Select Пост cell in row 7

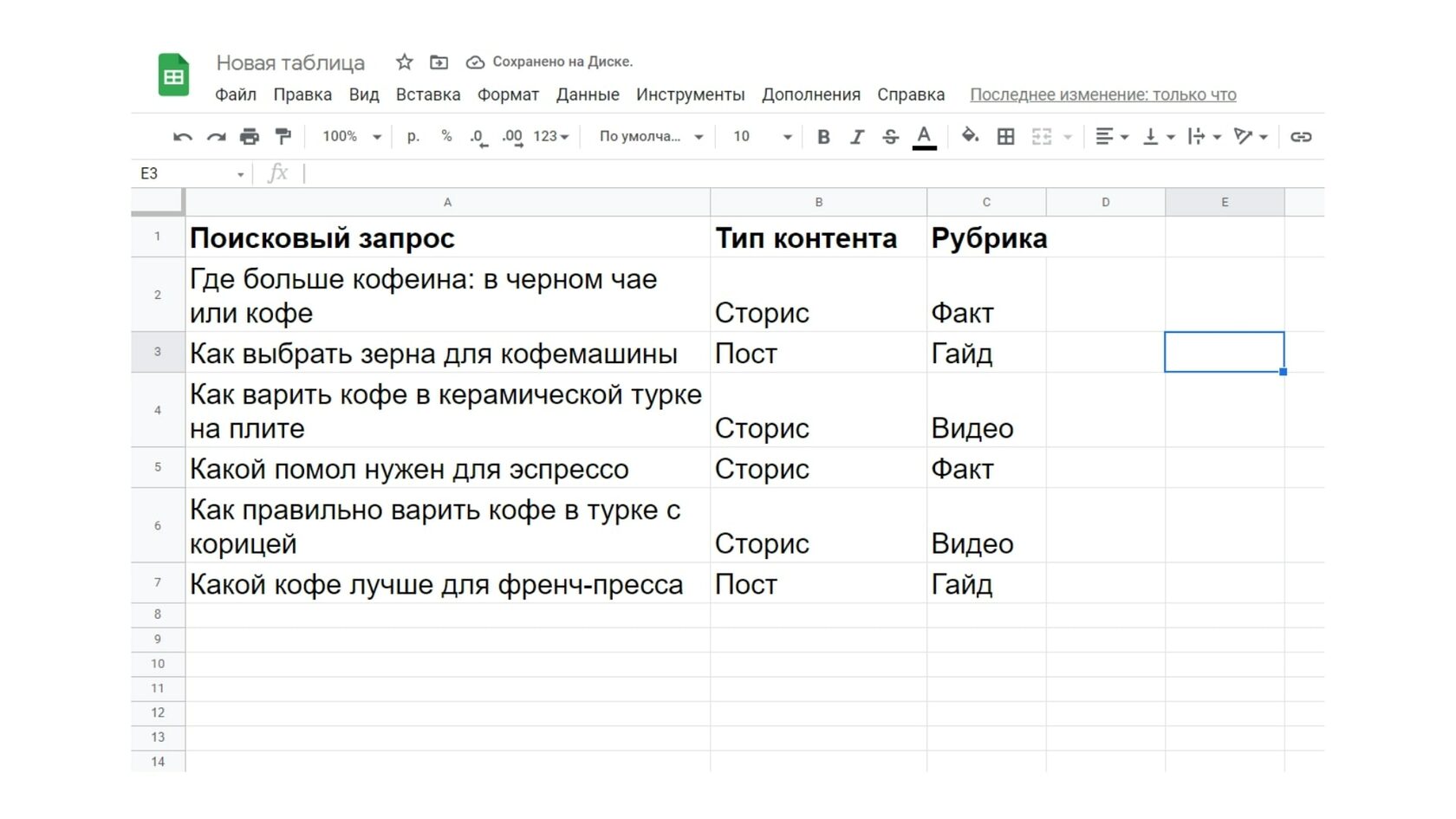coord(818,583)
